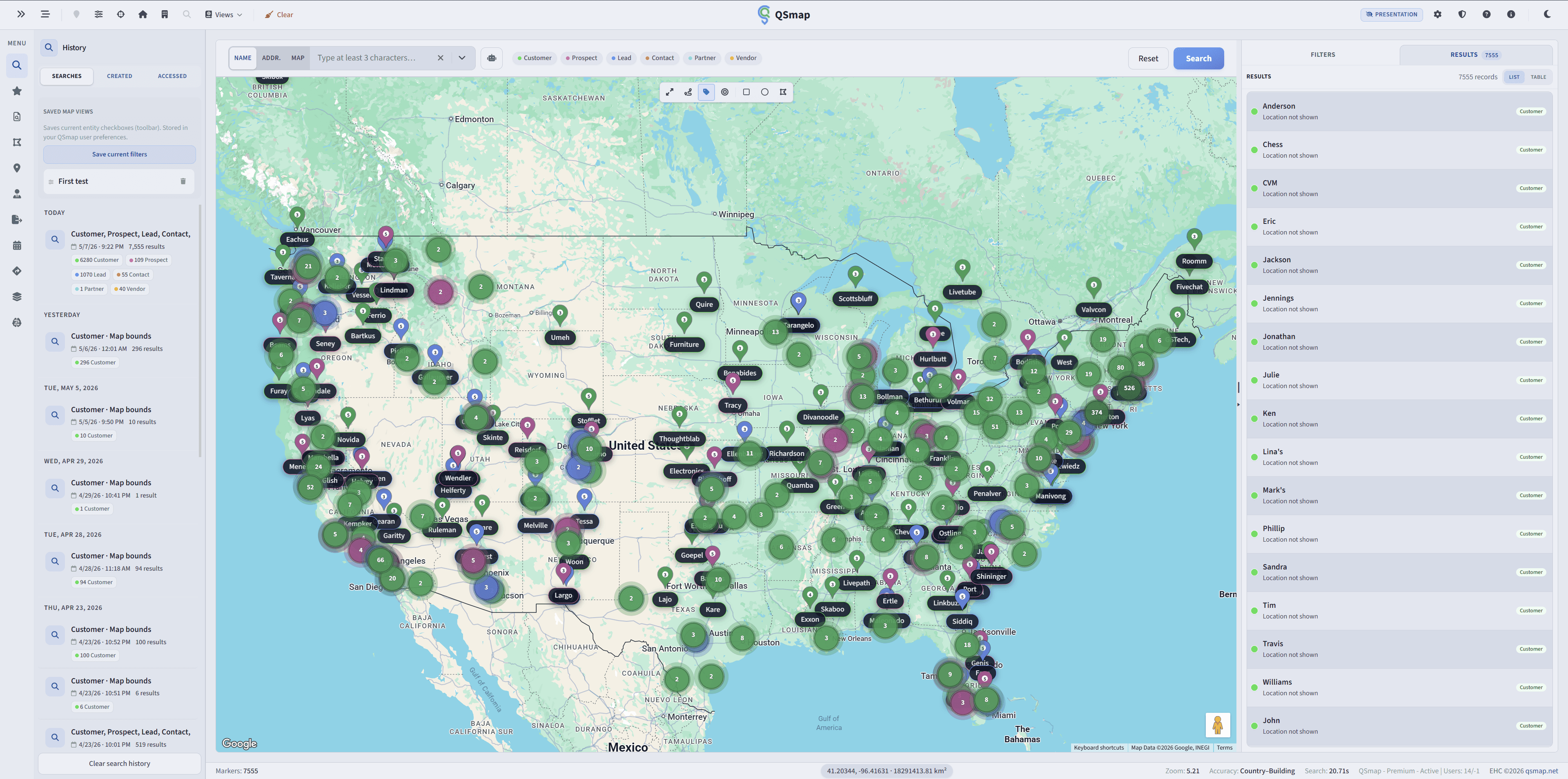This screenshot has height=779, width=1568.
Task: Select NAME search mode
Action: point(243,58)
